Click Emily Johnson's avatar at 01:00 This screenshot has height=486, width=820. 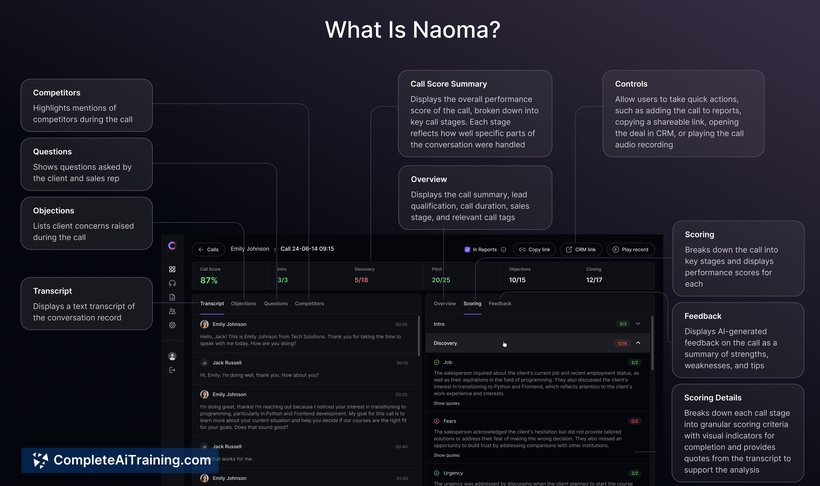pos(204,478)
